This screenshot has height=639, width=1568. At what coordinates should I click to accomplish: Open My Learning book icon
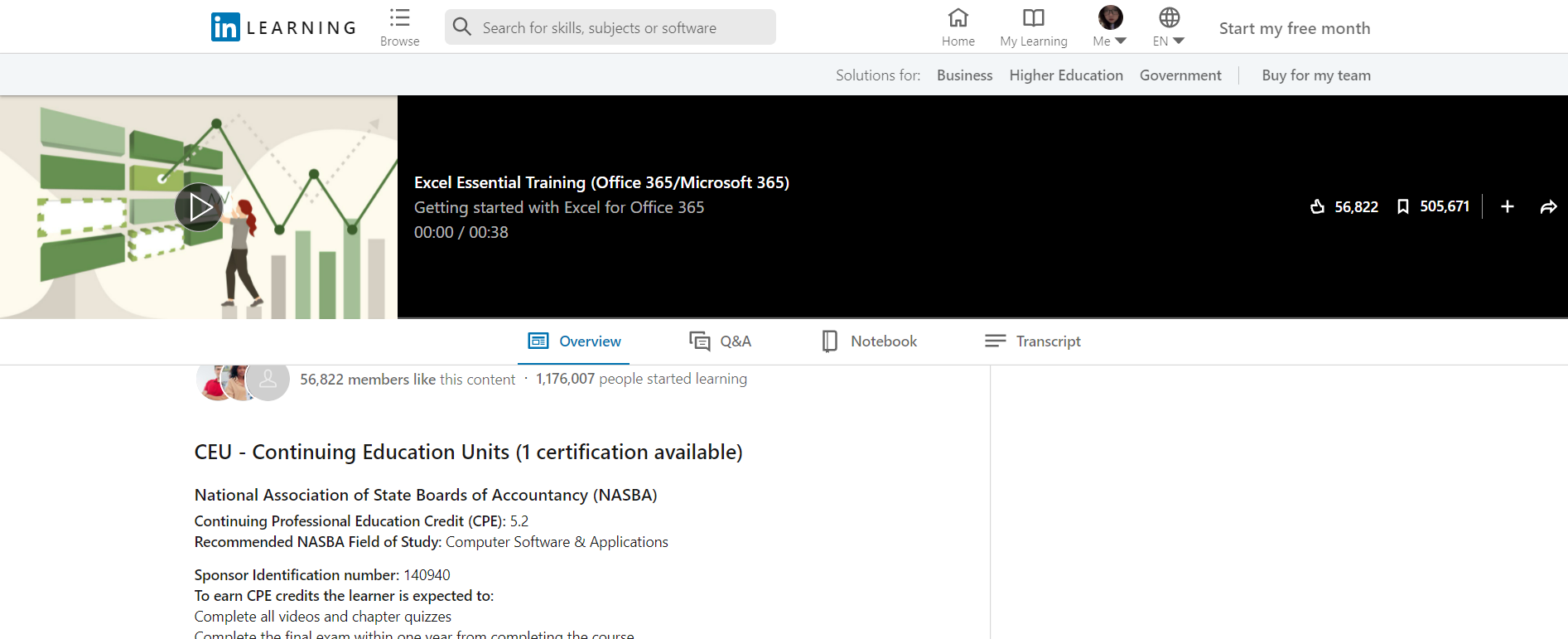click(x=1034, y=17)
